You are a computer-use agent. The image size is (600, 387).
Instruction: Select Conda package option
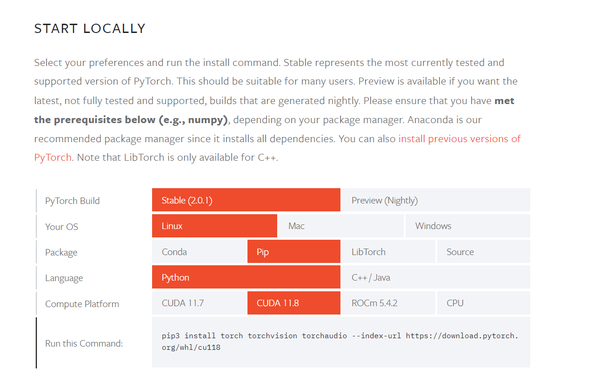199,251
